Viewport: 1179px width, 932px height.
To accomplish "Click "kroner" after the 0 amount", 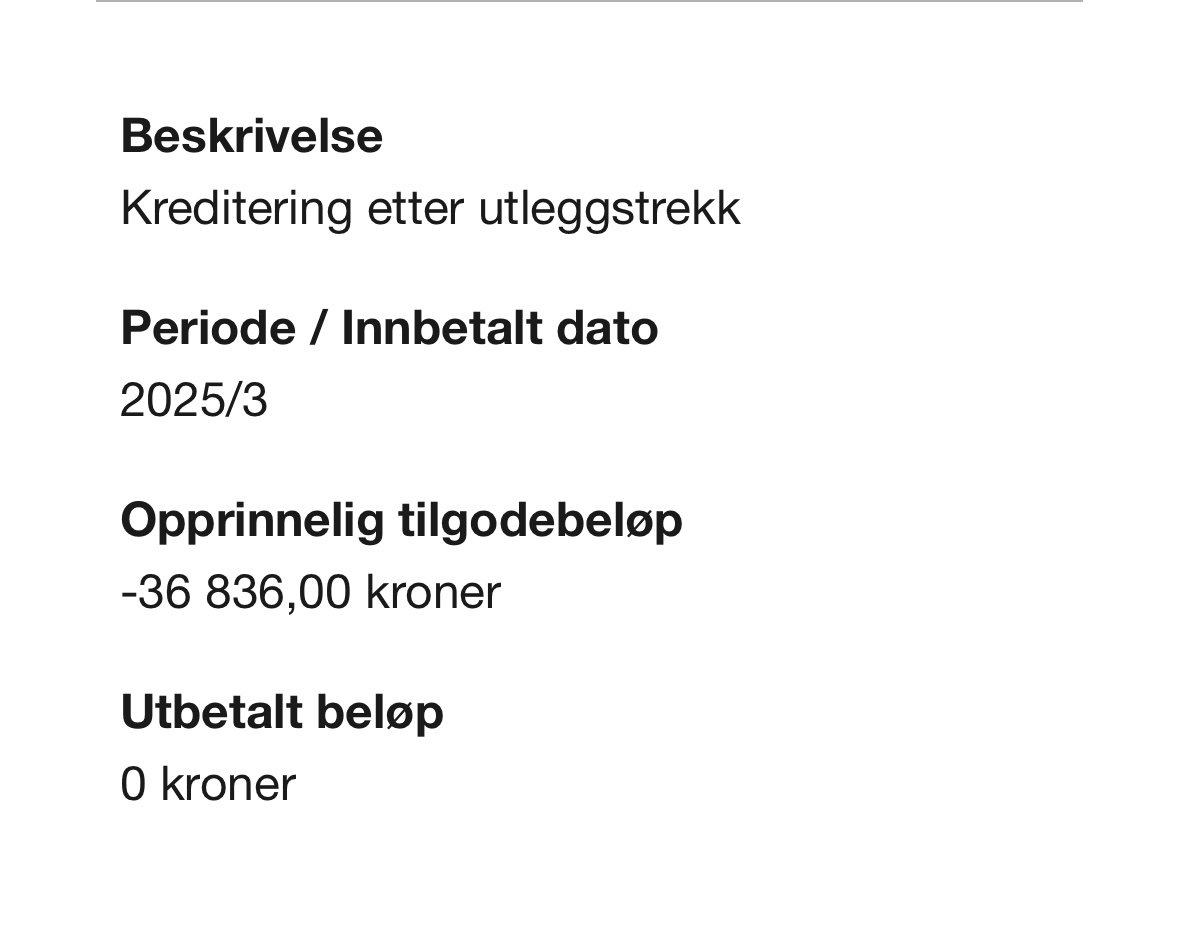I will click(x=228, y=785).
